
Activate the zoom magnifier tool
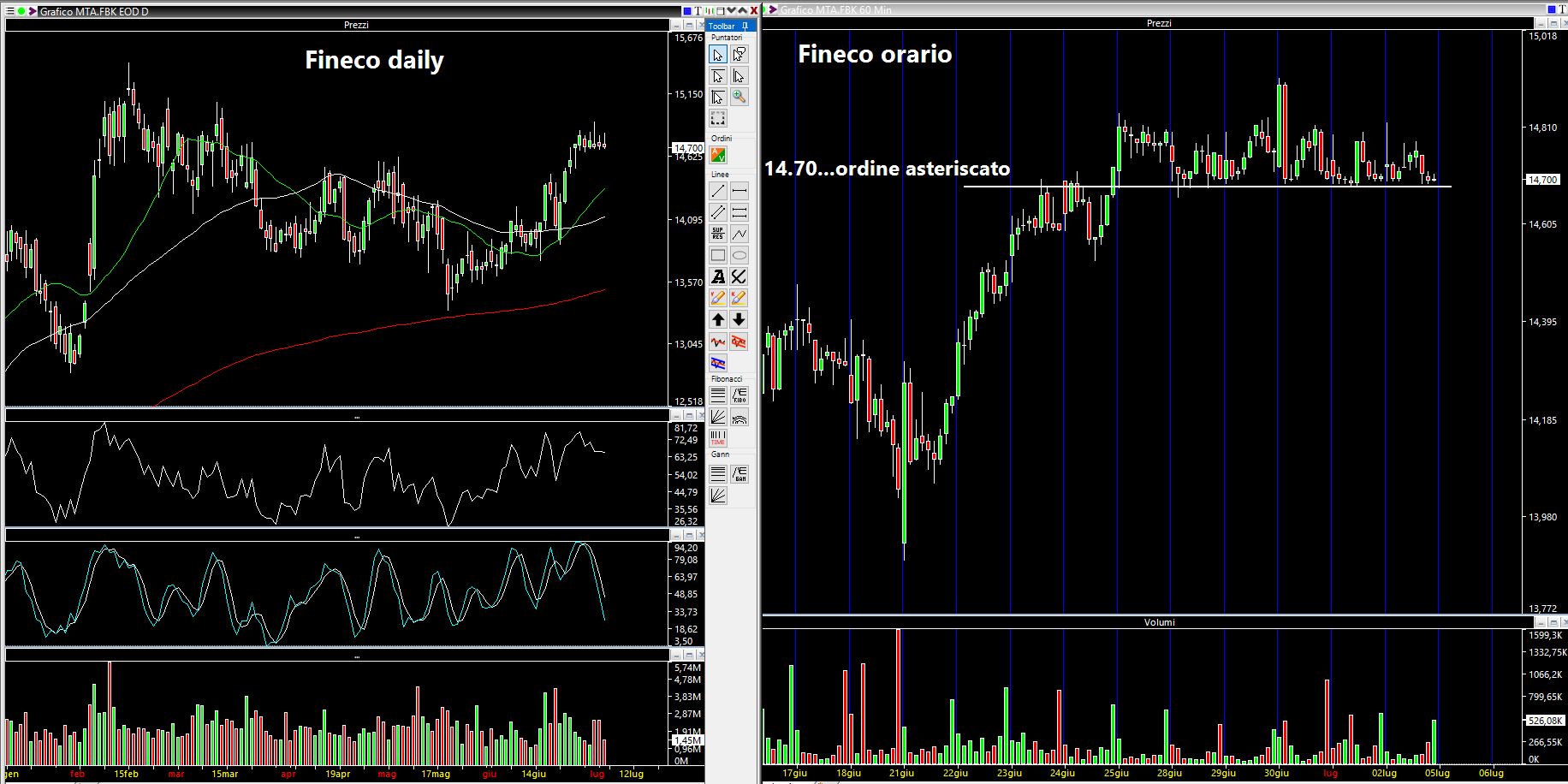(x=739, y=98)
